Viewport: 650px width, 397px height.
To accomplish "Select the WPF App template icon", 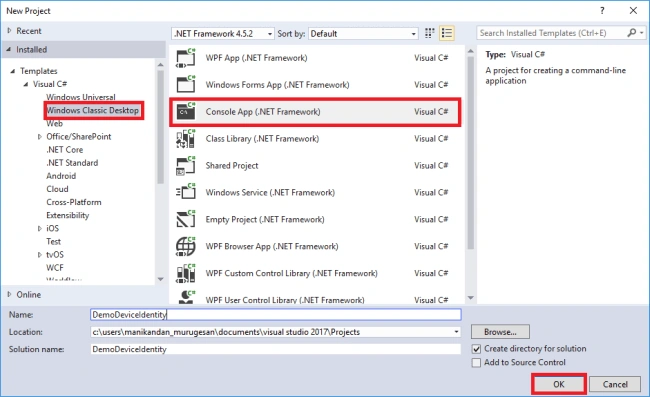I will click(186, 58).
